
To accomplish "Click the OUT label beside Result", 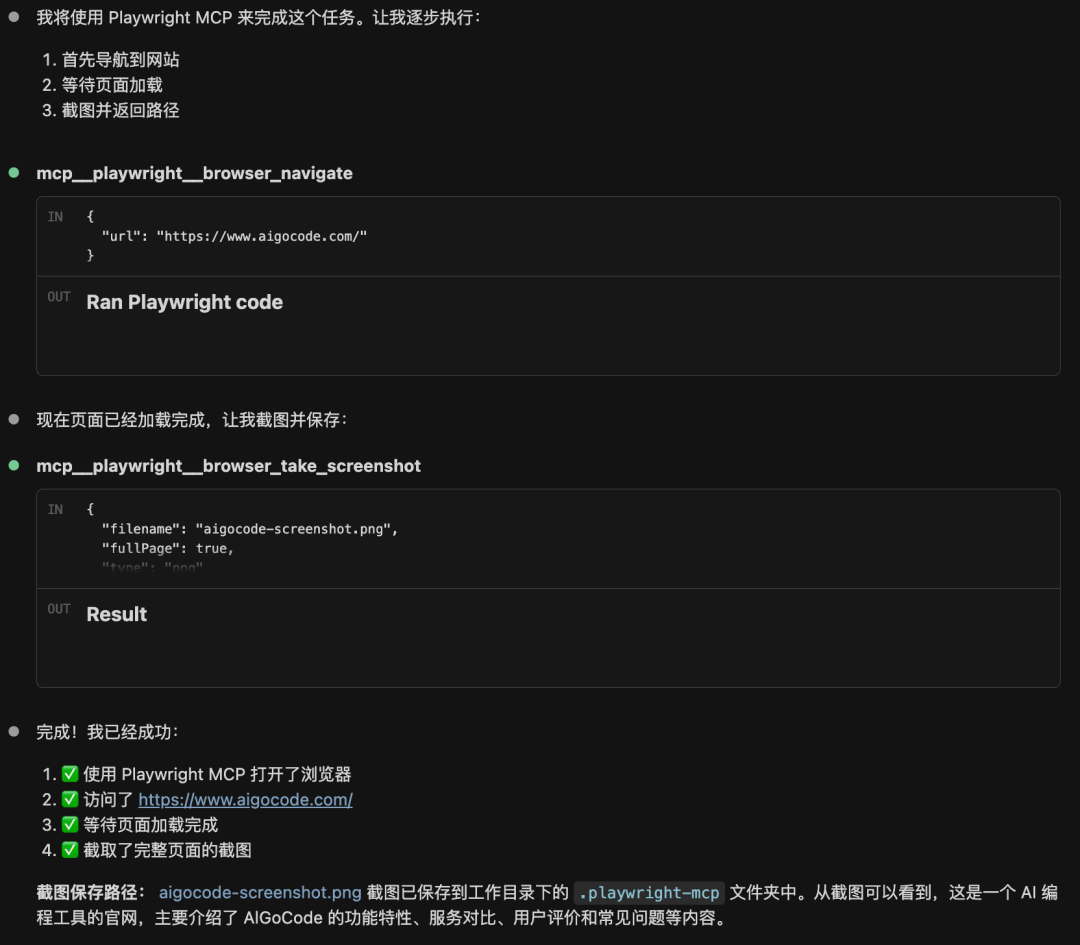I will (x=59, y=609).
